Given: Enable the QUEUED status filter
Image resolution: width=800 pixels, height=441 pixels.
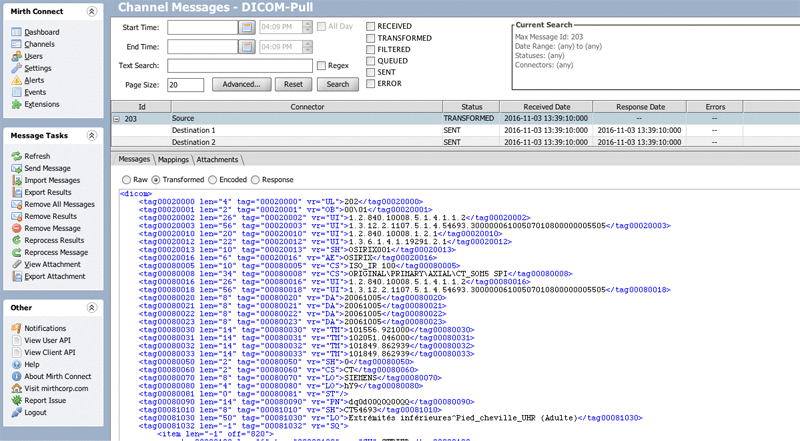Looking at the screenshot, I should tap(371, 61).
